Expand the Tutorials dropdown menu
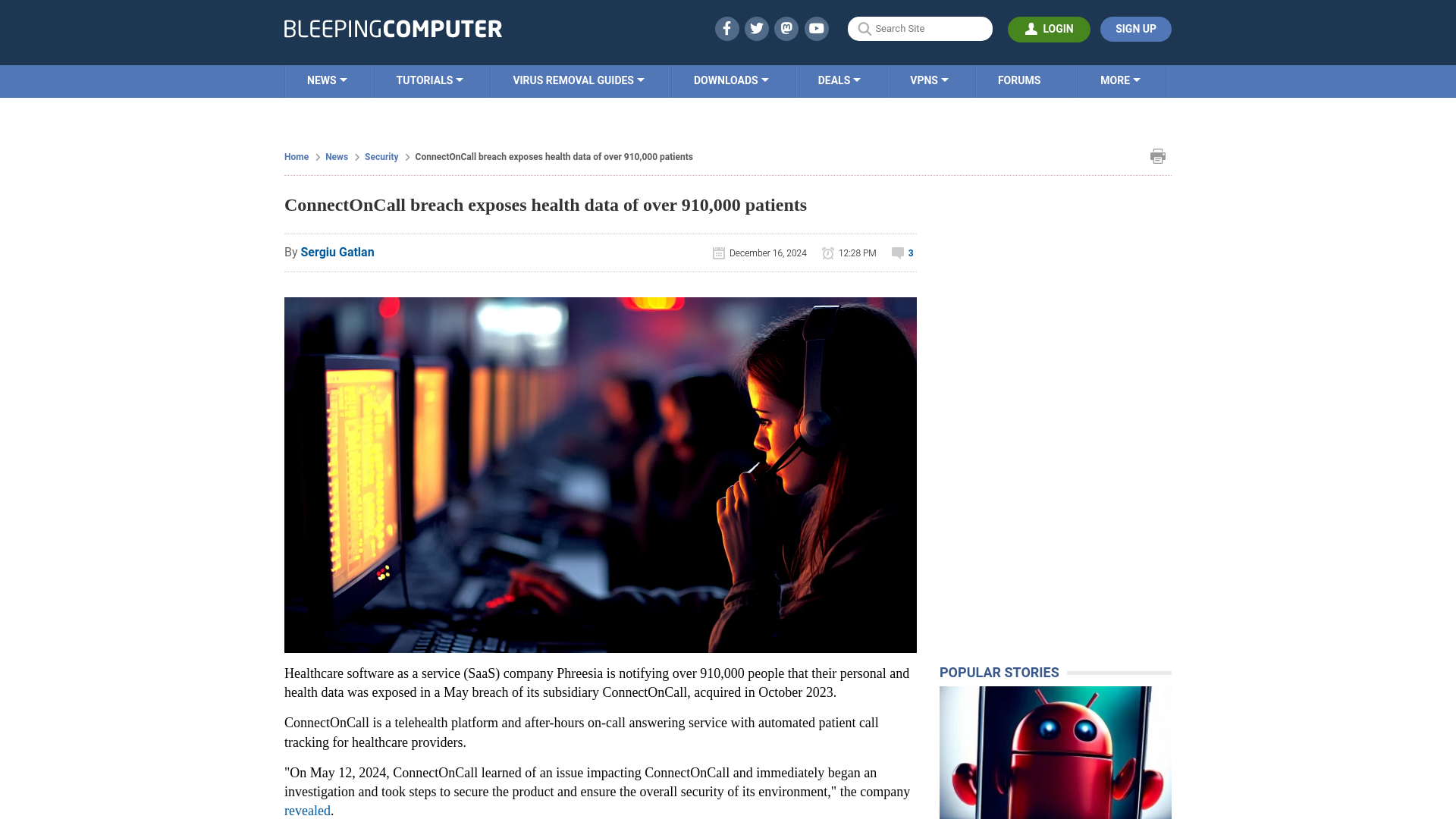The image size is (1456, 819). [x=429, y=80]
